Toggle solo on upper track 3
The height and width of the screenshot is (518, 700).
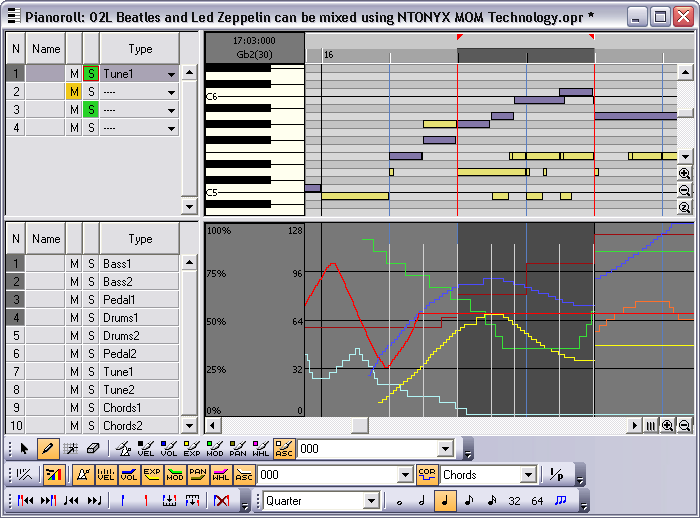pos(90,109)
